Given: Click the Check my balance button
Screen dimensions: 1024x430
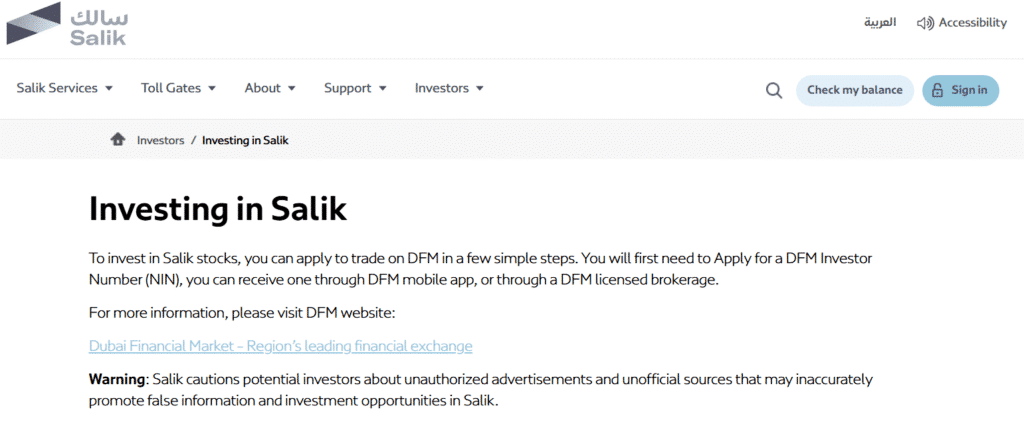Looking at the screenshot, I should coord(854,90).
